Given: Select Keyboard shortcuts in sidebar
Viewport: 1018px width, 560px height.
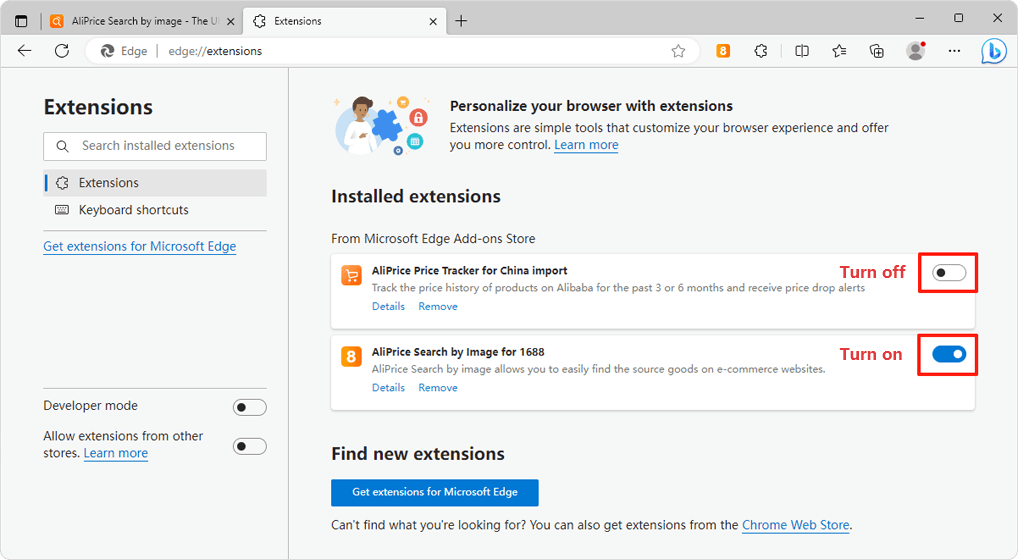Looking at the screenshot, I should [x=133, y=210].
